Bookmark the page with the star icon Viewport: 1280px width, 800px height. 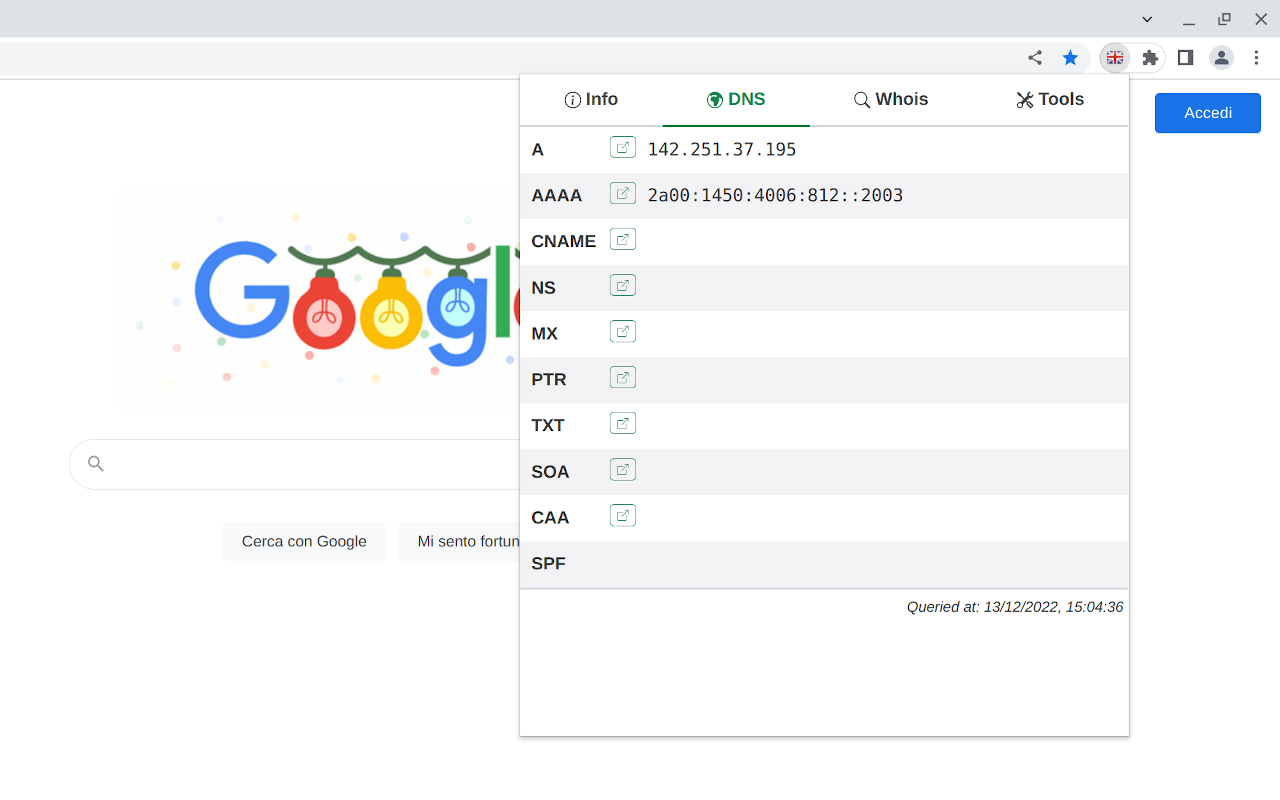(1071, 57)
